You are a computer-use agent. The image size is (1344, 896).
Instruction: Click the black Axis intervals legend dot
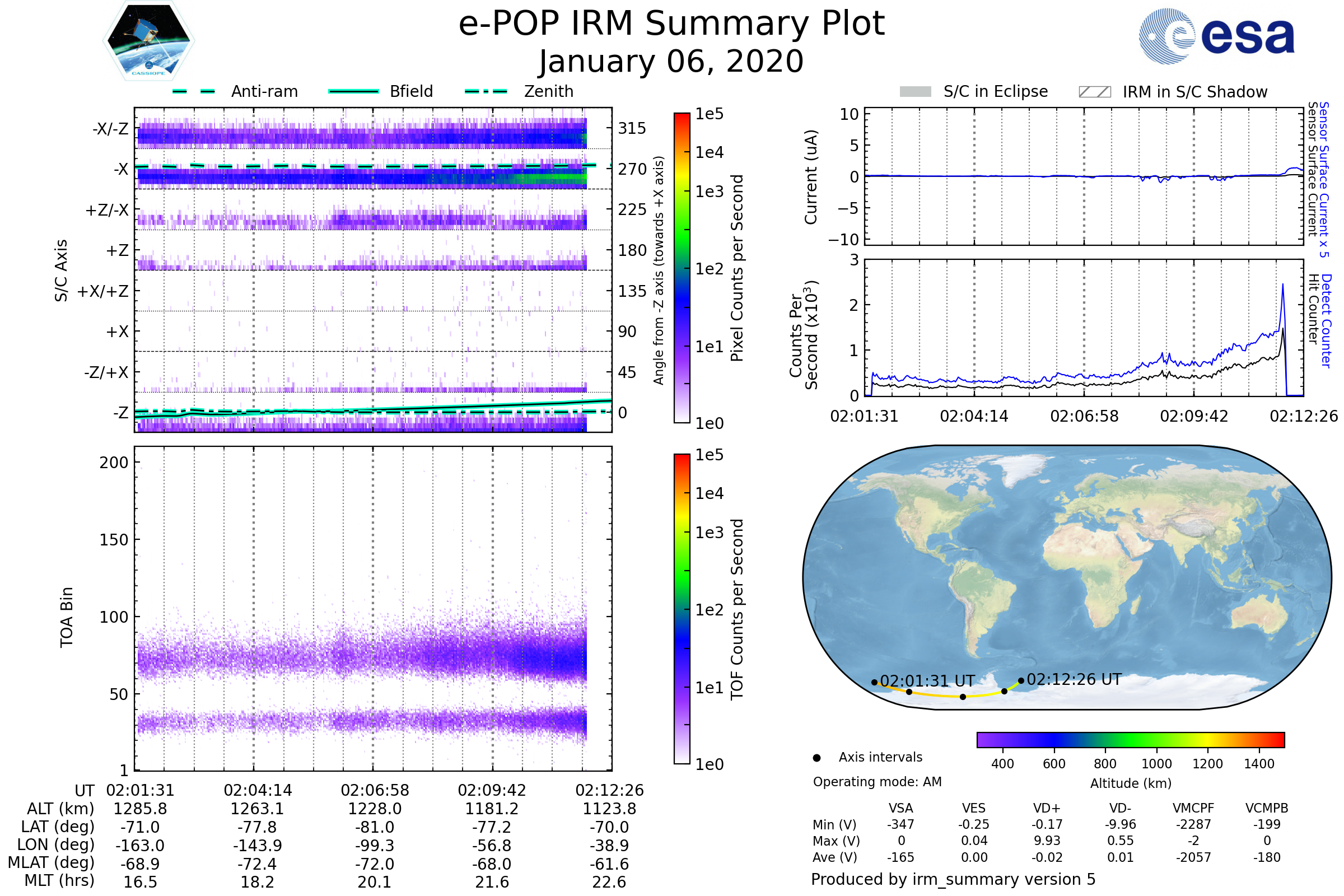pyautogui.click(x=816, y=758)
